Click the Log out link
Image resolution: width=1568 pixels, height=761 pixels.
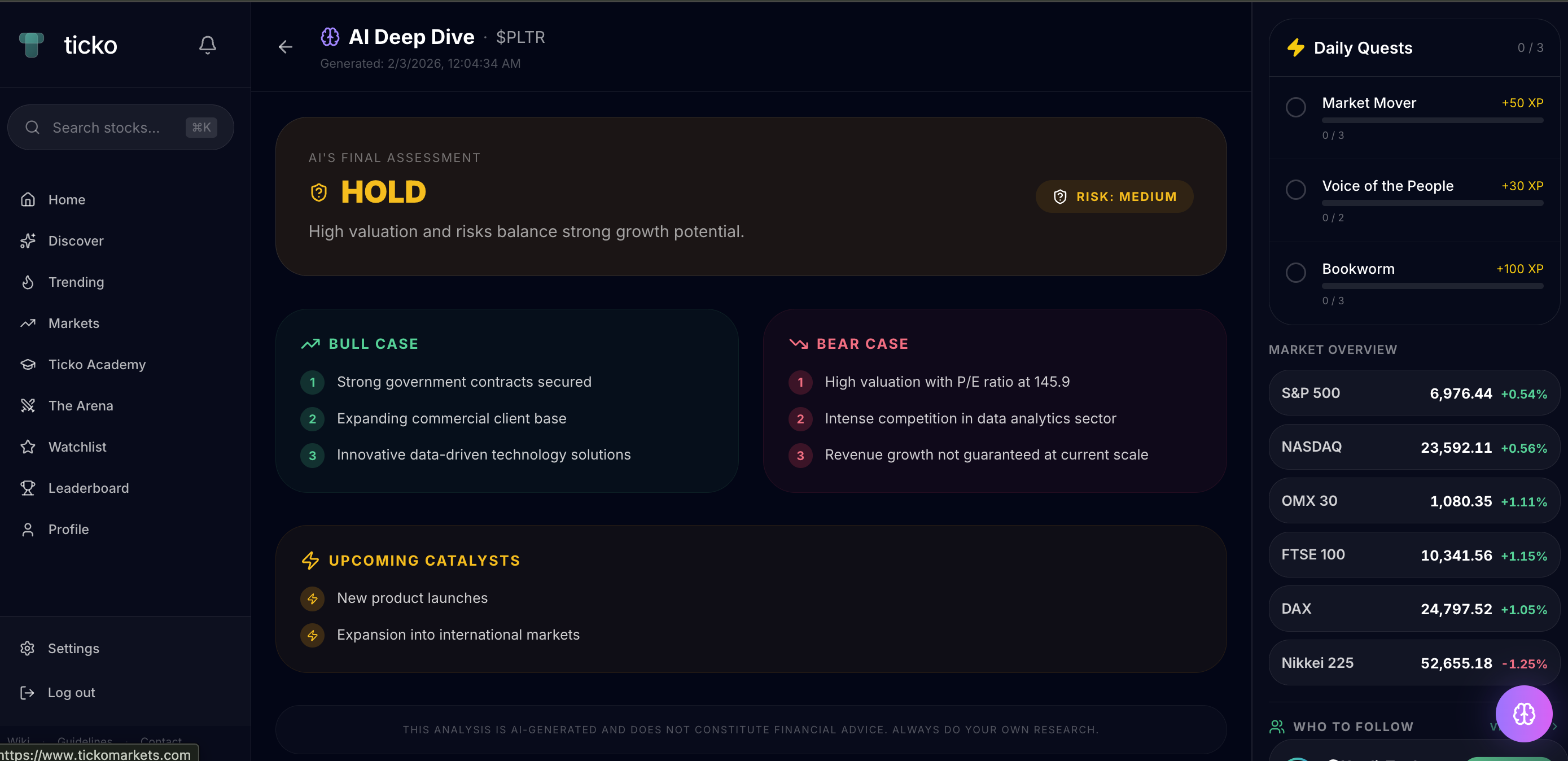pyautogui.click(x=71, y=692)
